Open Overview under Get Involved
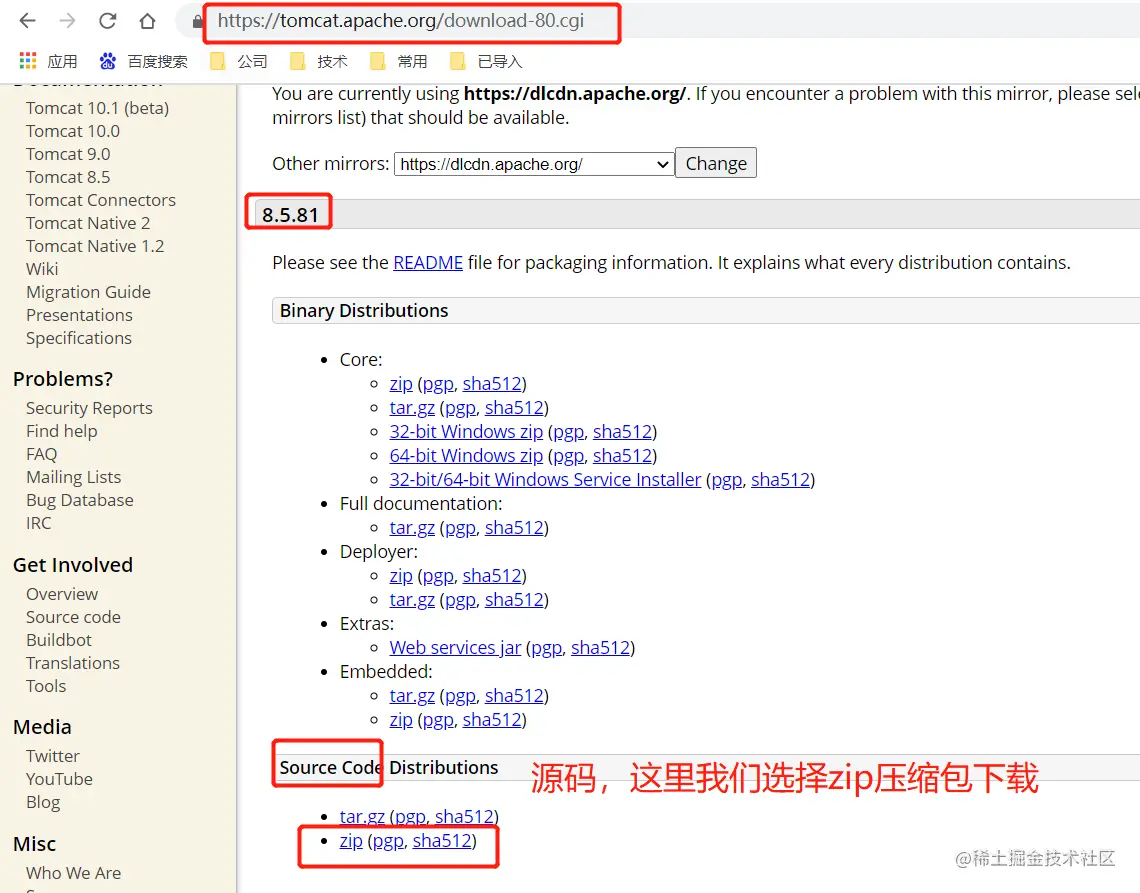1140x893 pixels. [62, 595]
